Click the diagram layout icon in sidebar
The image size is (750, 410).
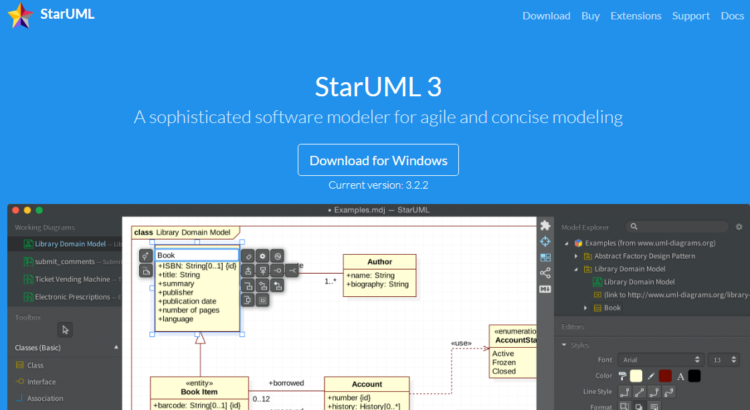545,257
